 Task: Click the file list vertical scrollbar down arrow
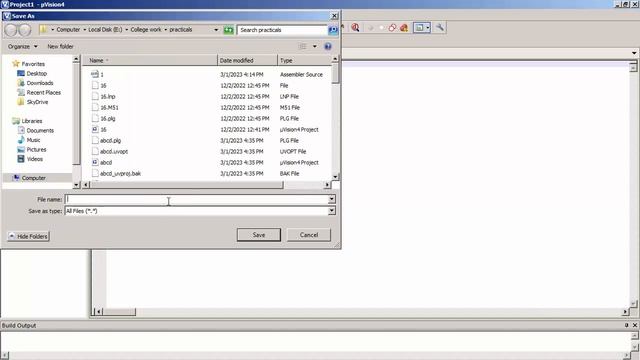(x=335, y=177)
